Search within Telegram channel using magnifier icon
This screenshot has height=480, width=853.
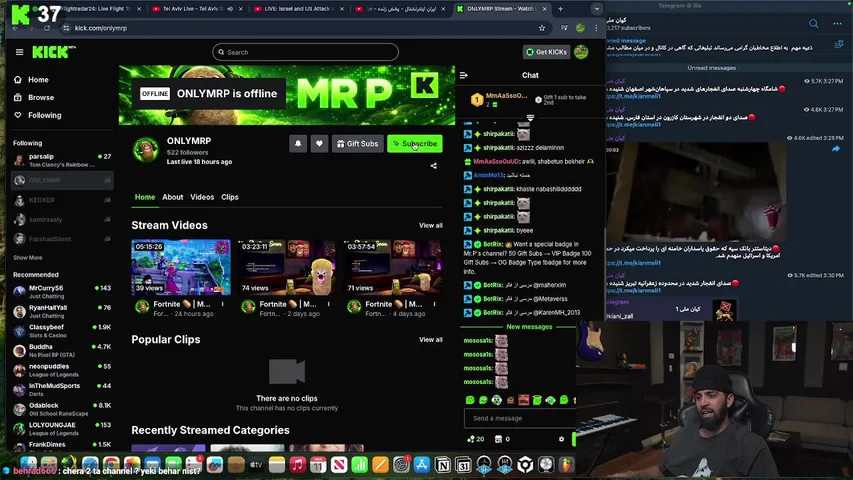(x=813, y=23)
